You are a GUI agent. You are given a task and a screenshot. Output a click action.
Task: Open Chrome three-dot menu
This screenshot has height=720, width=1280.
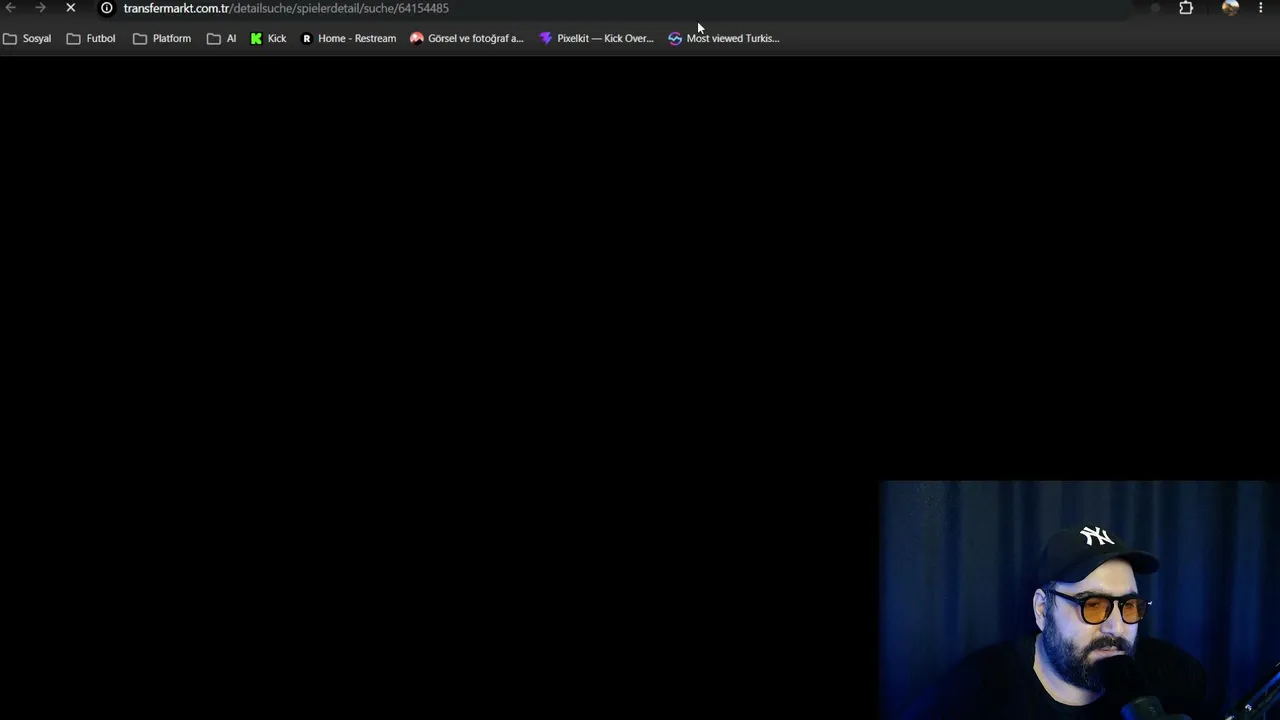[x=1260, y=8]
